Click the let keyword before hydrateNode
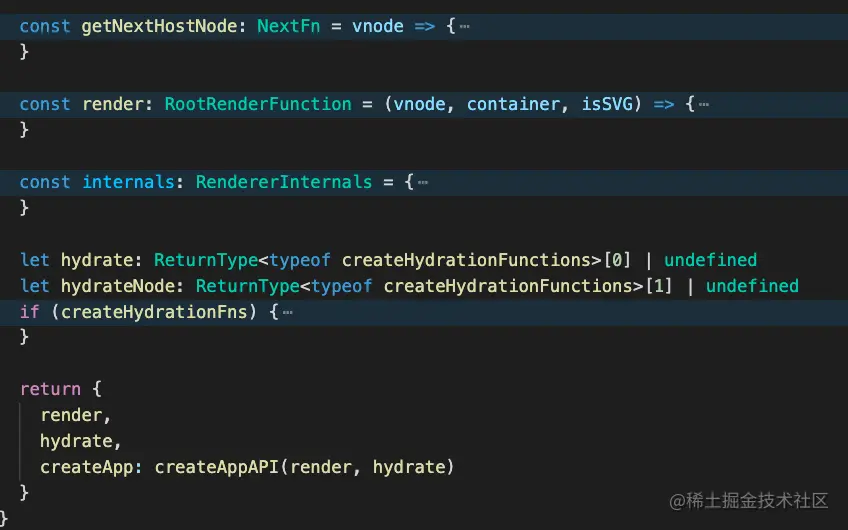This screenshot has height=530, width=848. [35, 286]
